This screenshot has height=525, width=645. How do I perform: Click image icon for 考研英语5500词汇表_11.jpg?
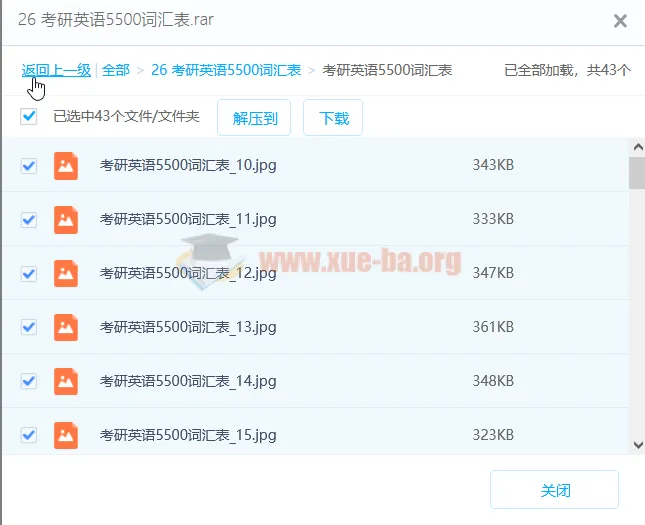pos(66,219)
